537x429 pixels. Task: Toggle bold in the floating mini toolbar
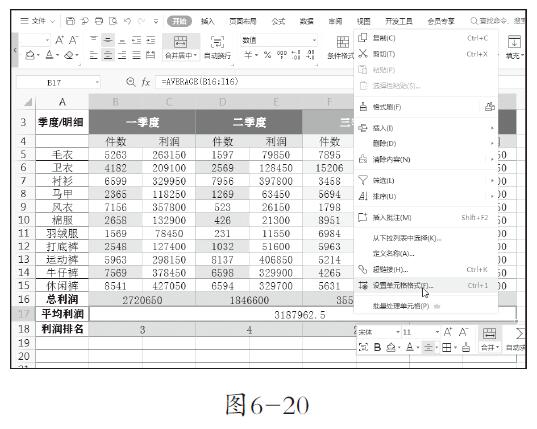(x=377, y=348)
